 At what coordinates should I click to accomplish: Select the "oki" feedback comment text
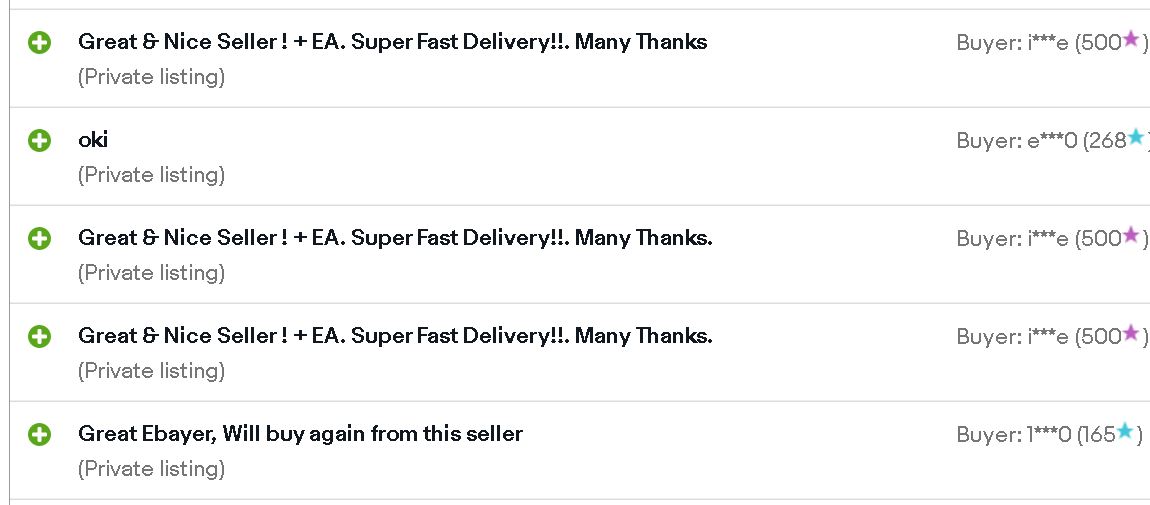[x=93, y=139]
